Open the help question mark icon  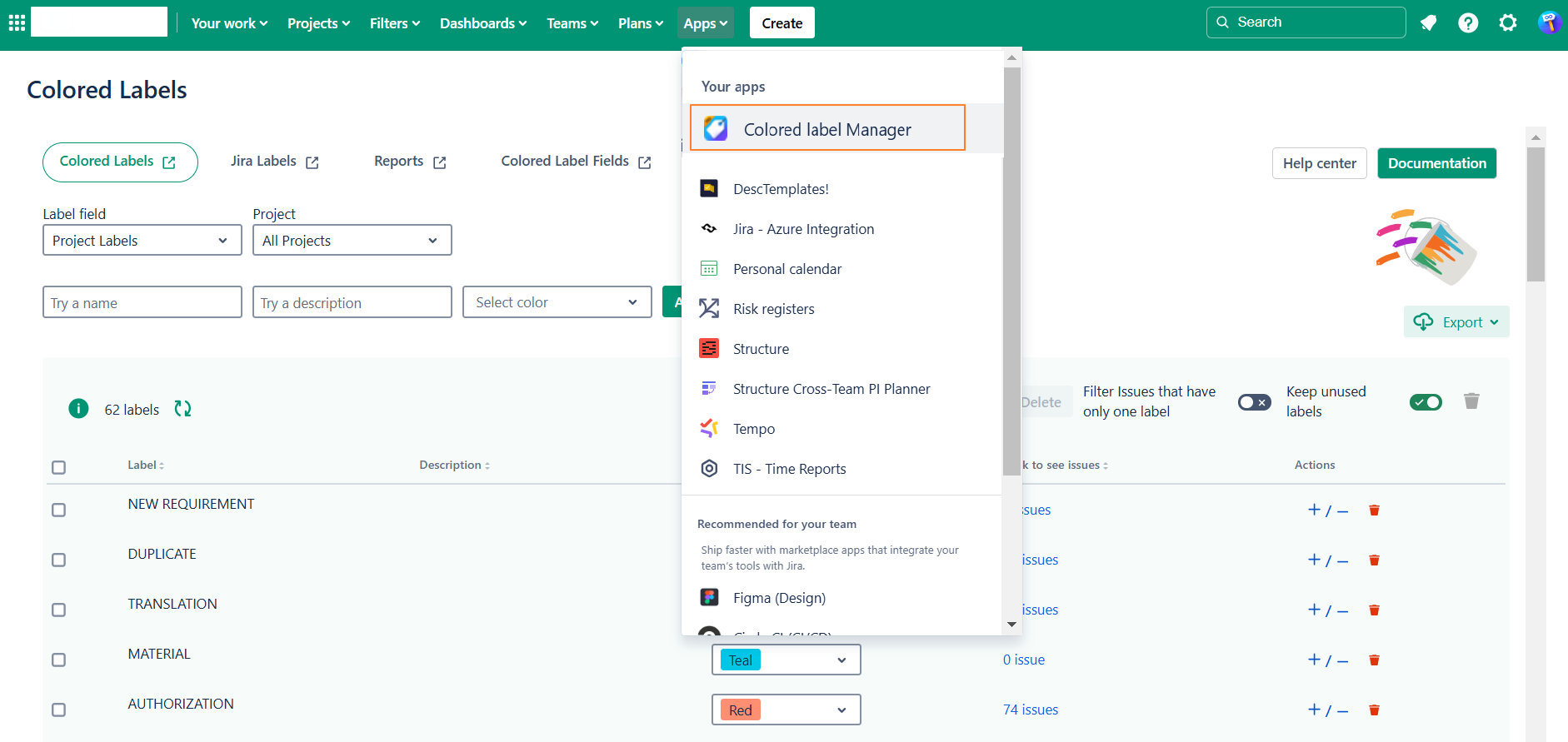tap(1468, 22)
